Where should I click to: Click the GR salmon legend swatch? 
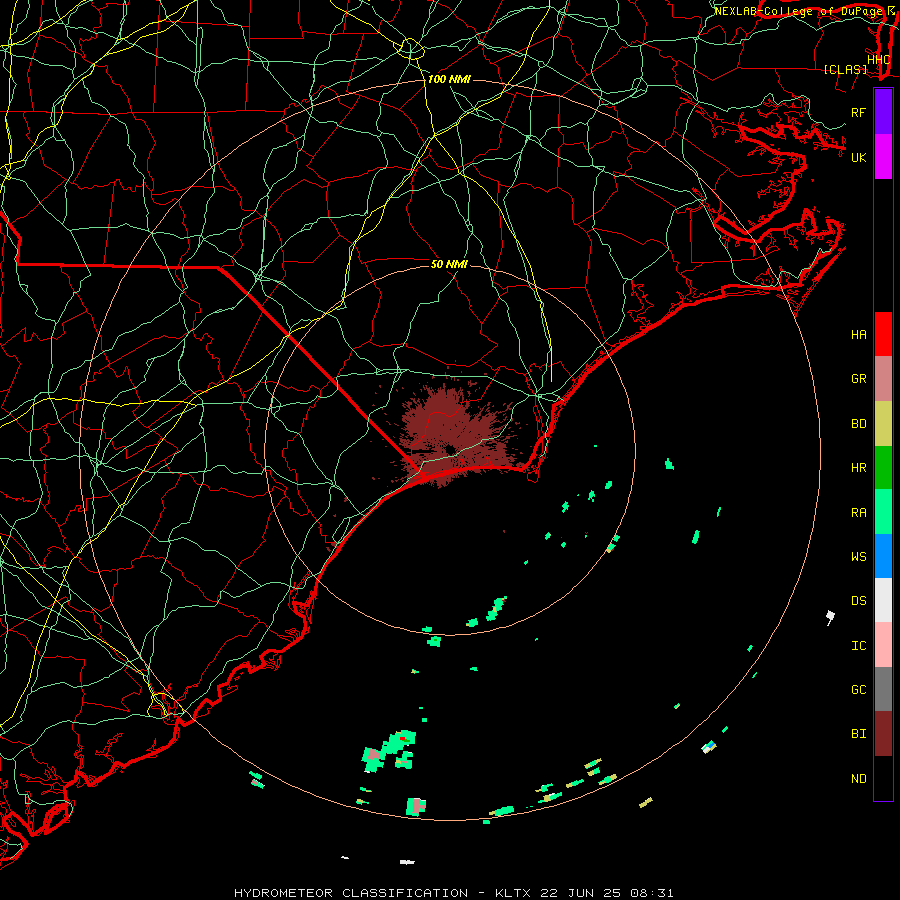coord(883,379)
